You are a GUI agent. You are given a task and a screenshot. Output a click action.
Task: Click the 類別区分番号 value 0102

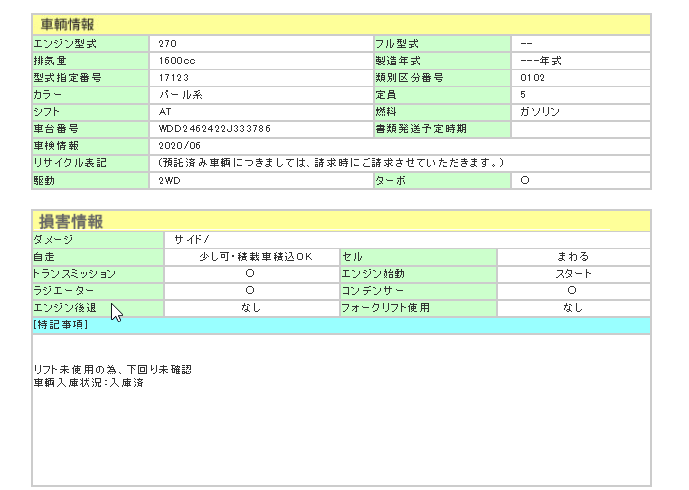pyautogui.click(x=533, y=78)
